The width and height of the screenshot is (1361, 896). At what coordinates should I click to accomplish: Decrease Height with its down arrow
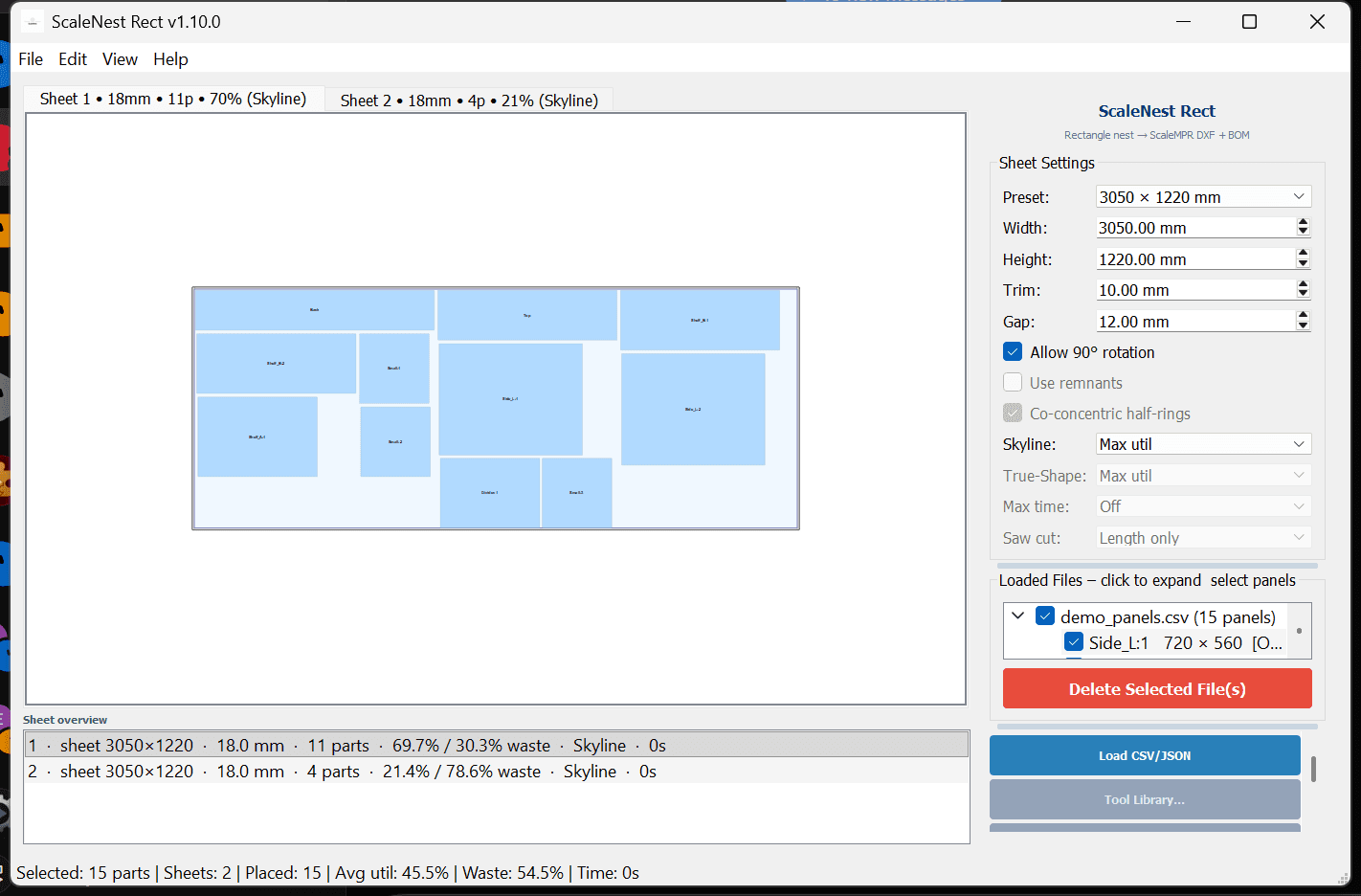(1303, 264)
